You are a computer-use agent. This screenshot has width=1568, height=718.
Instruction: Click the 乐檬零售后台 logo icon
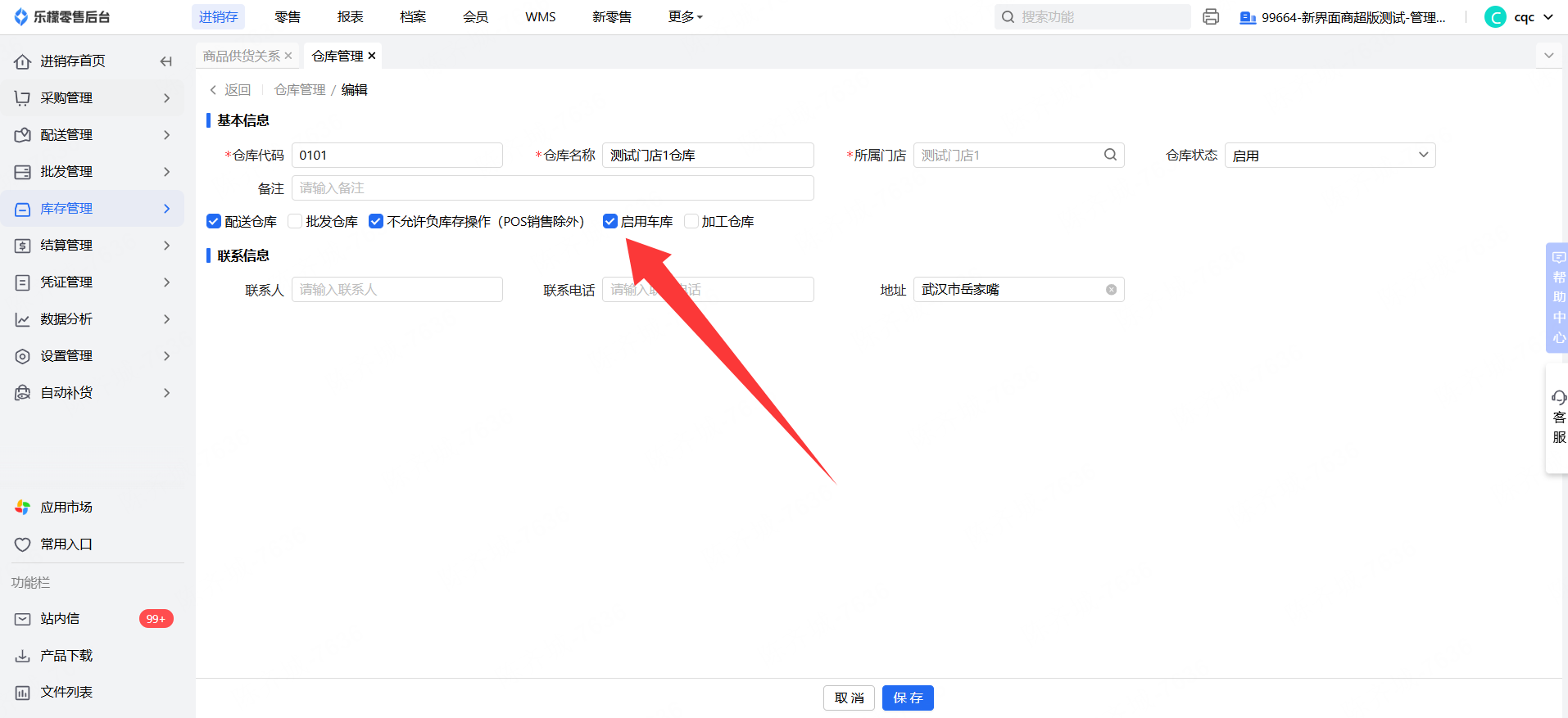click(x=21, y=16)
